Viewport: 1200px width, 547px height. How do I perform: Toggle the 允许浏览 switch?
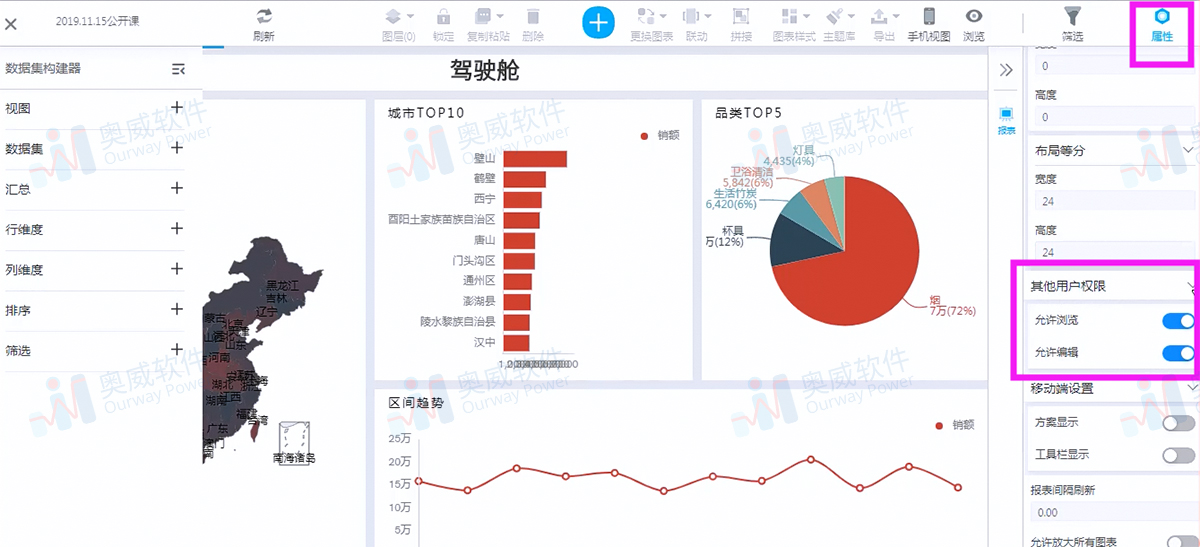click(1179, 321)
